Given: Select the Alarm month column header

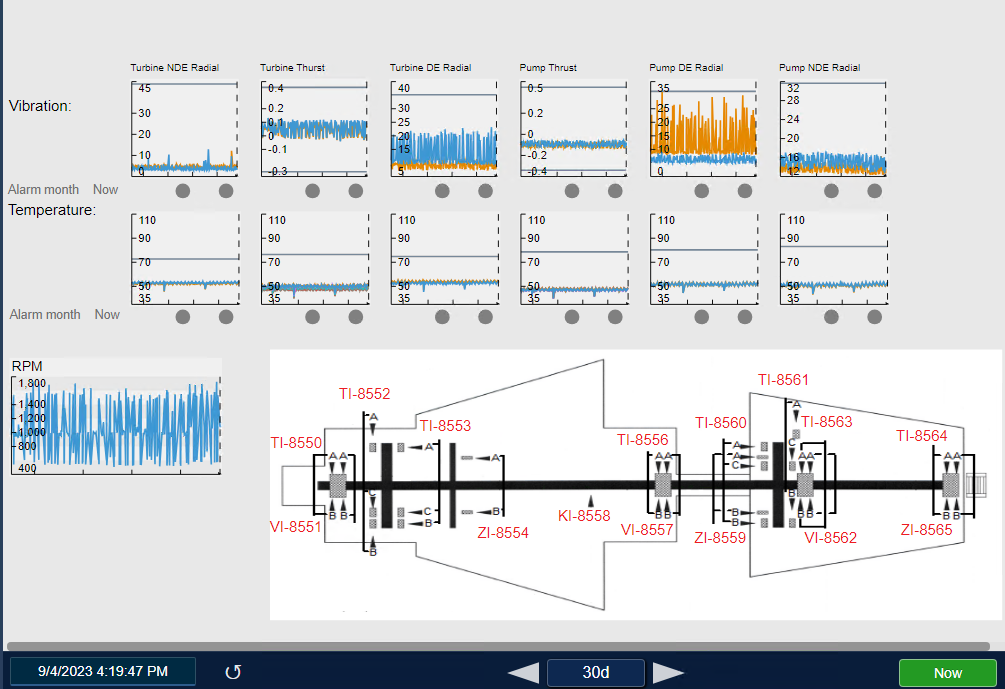Looking at the screenshot, I should (x=44, y=189).
